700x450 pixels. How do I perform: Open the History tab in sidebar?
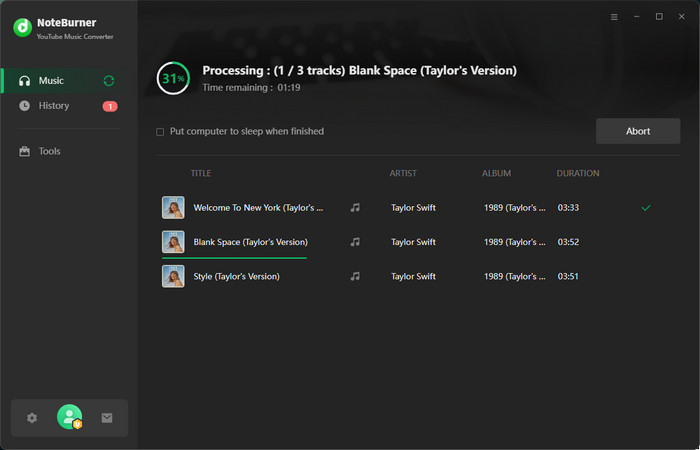53,106
